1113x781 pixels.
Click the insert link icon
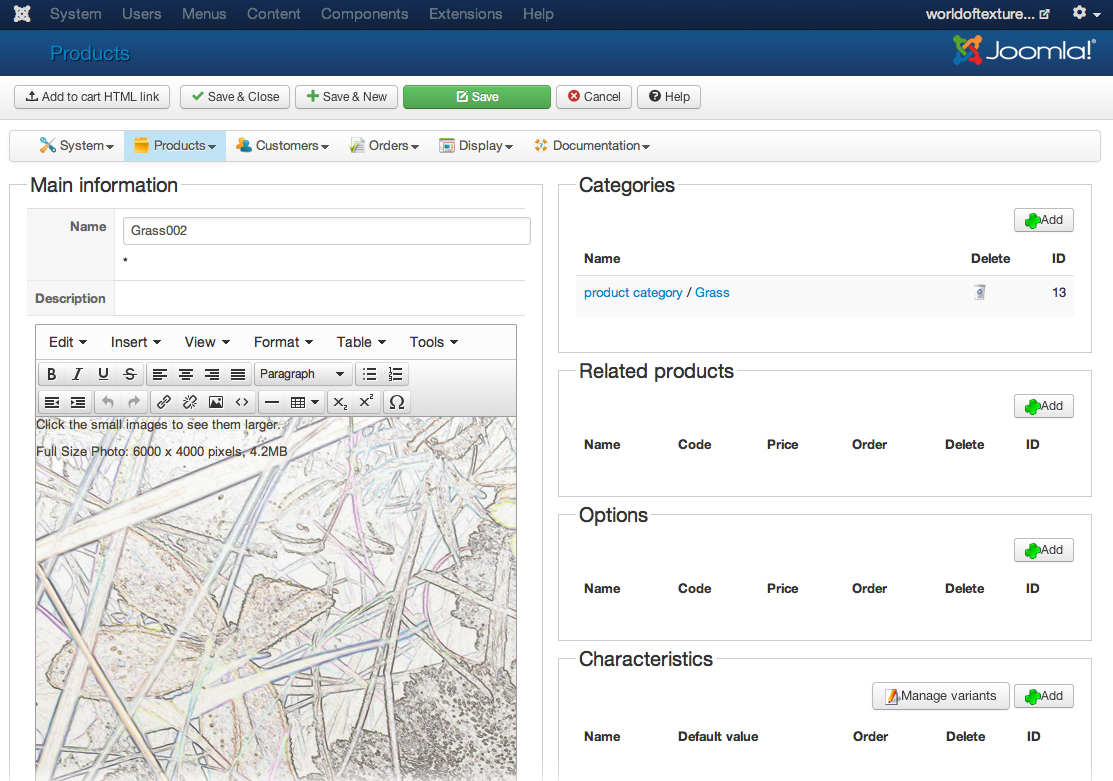pos(164,402)
